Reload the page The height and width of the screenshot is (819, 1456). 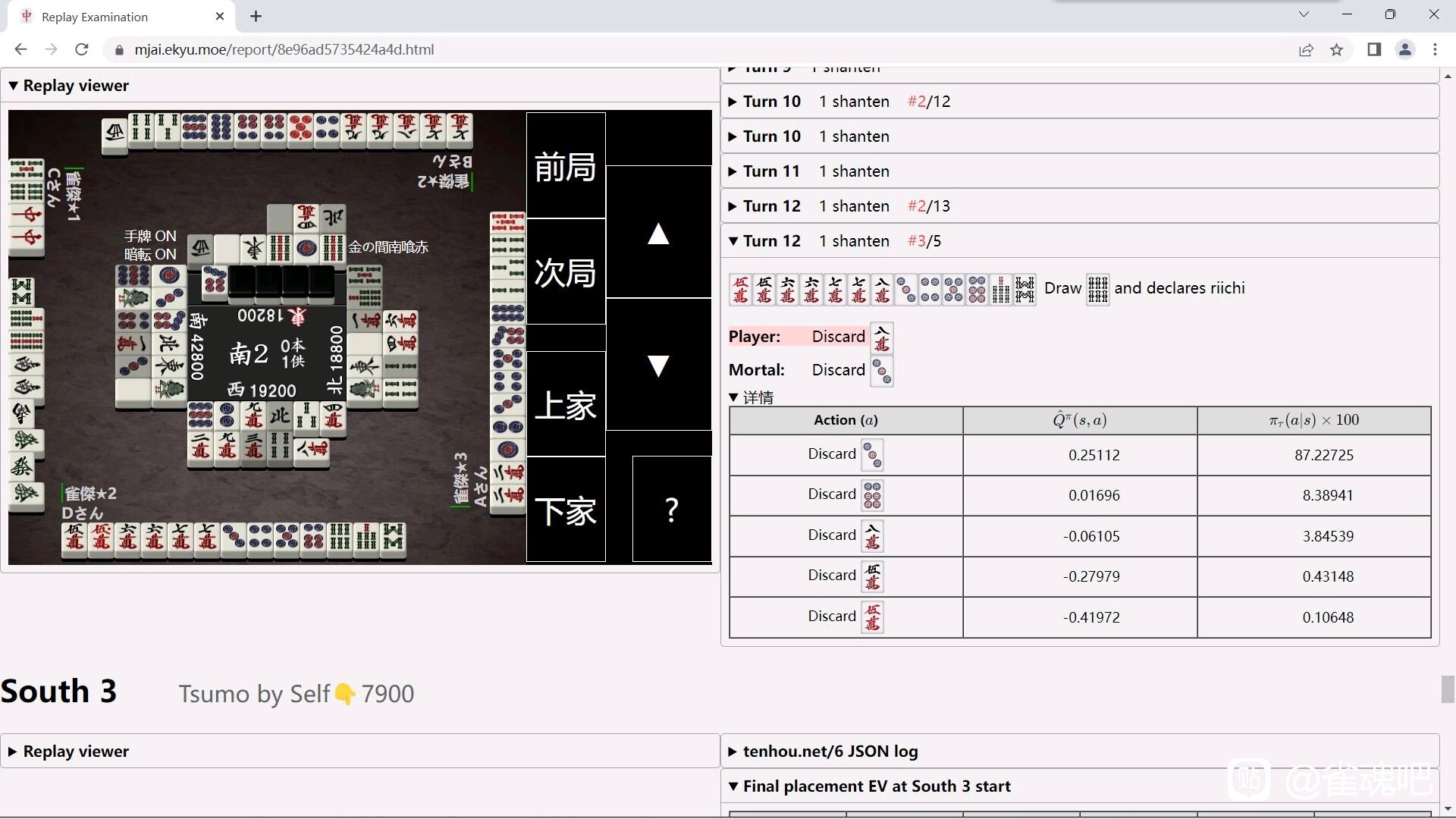pos(82,49)
